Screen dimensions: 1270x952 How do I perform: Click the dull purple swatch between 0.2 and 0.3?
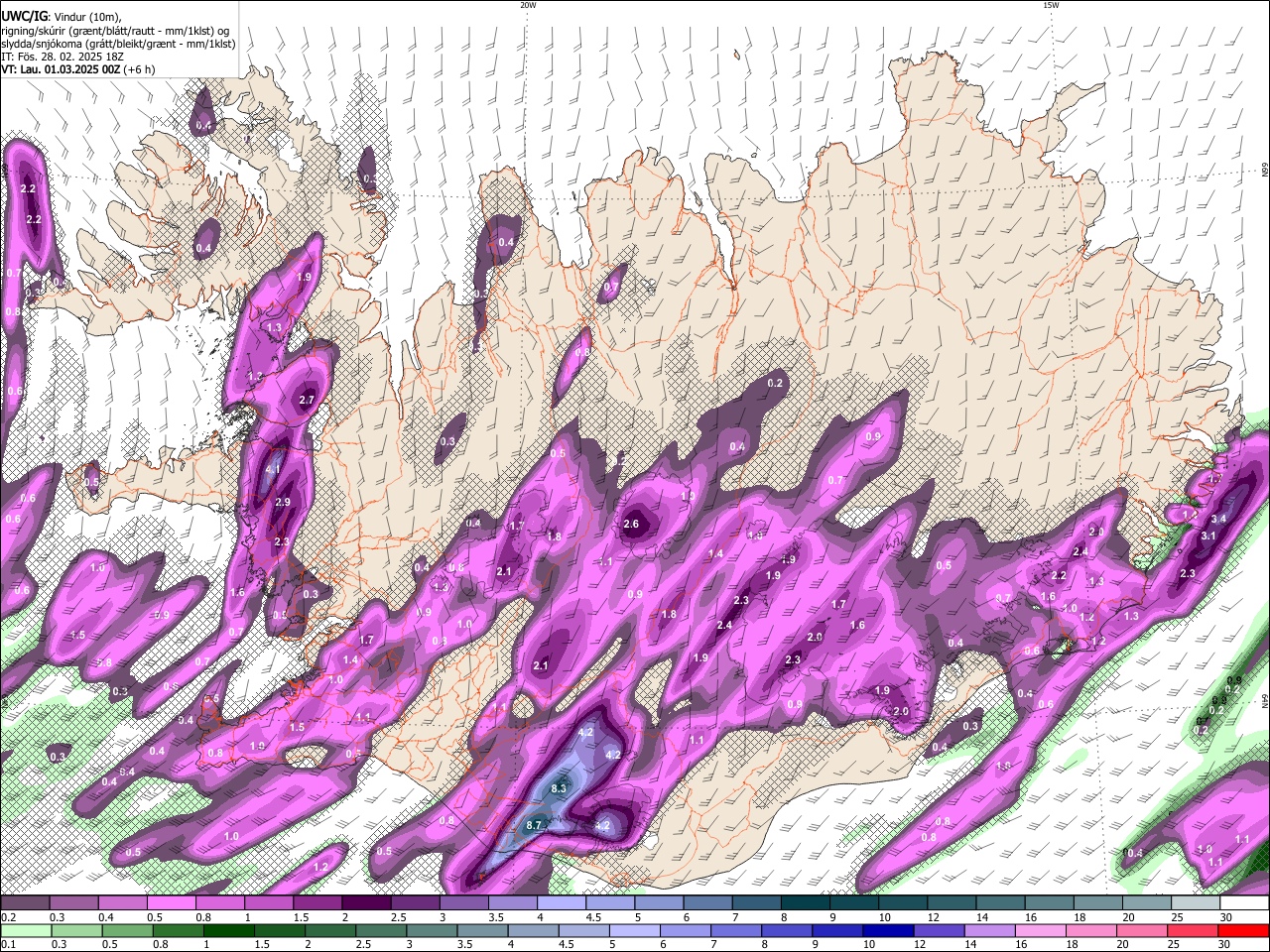(x=25, y=902)
